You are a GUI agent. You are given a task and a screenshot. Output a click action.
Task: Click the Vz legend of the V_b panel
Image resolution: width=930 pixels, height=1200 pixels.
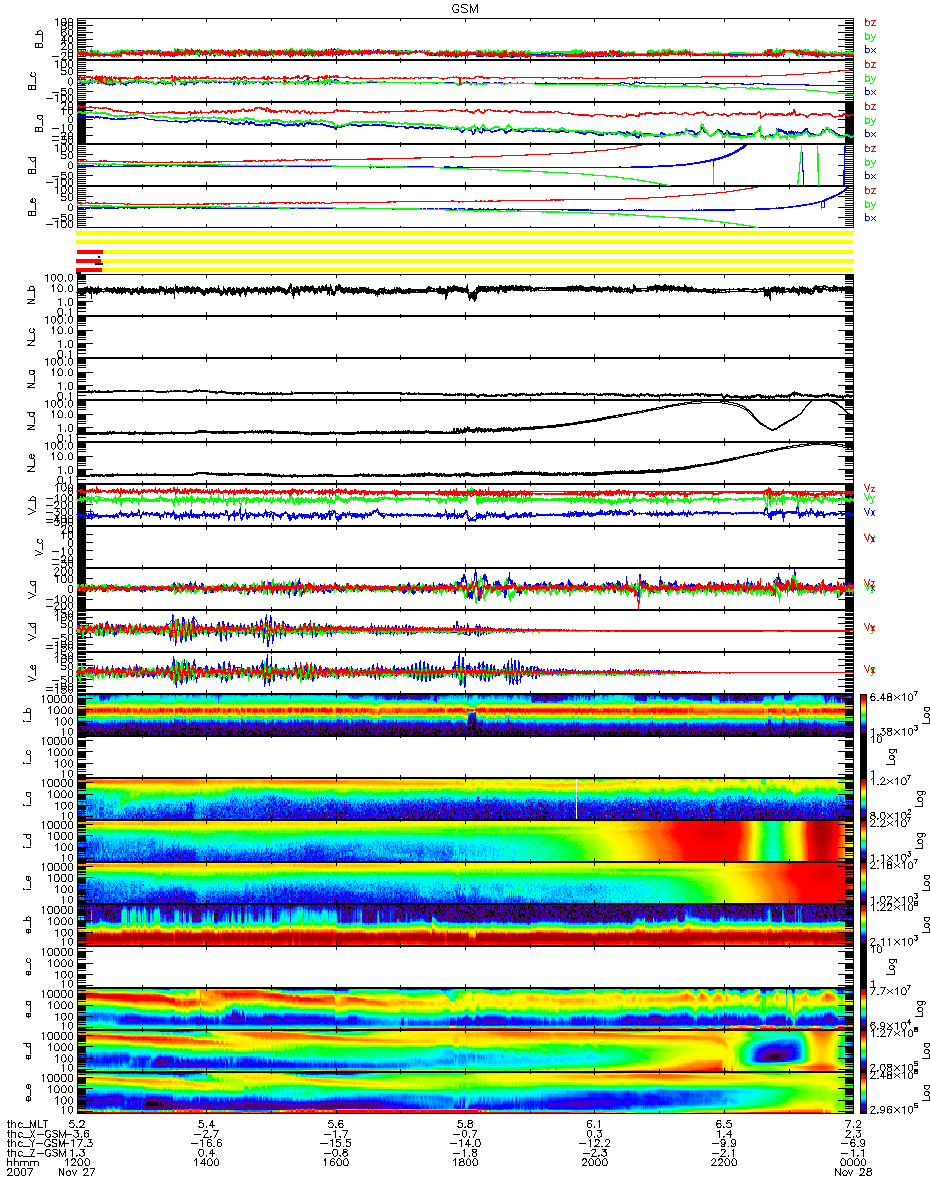870,487
